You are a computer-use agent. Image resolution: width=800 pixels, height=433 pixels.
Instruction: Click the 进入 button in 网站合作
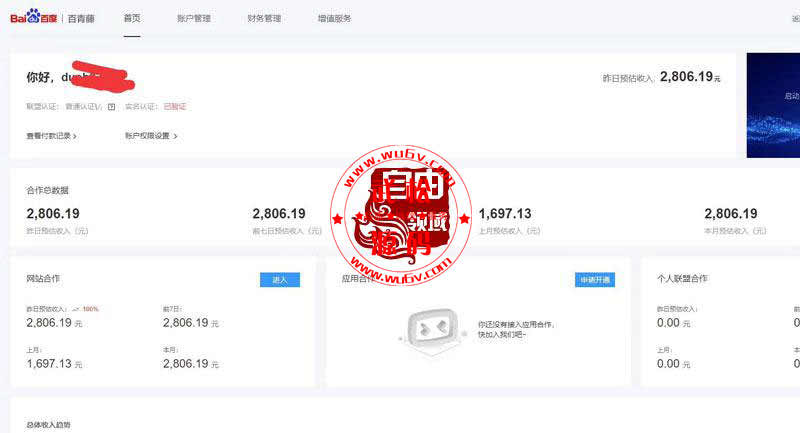(279, 280)
